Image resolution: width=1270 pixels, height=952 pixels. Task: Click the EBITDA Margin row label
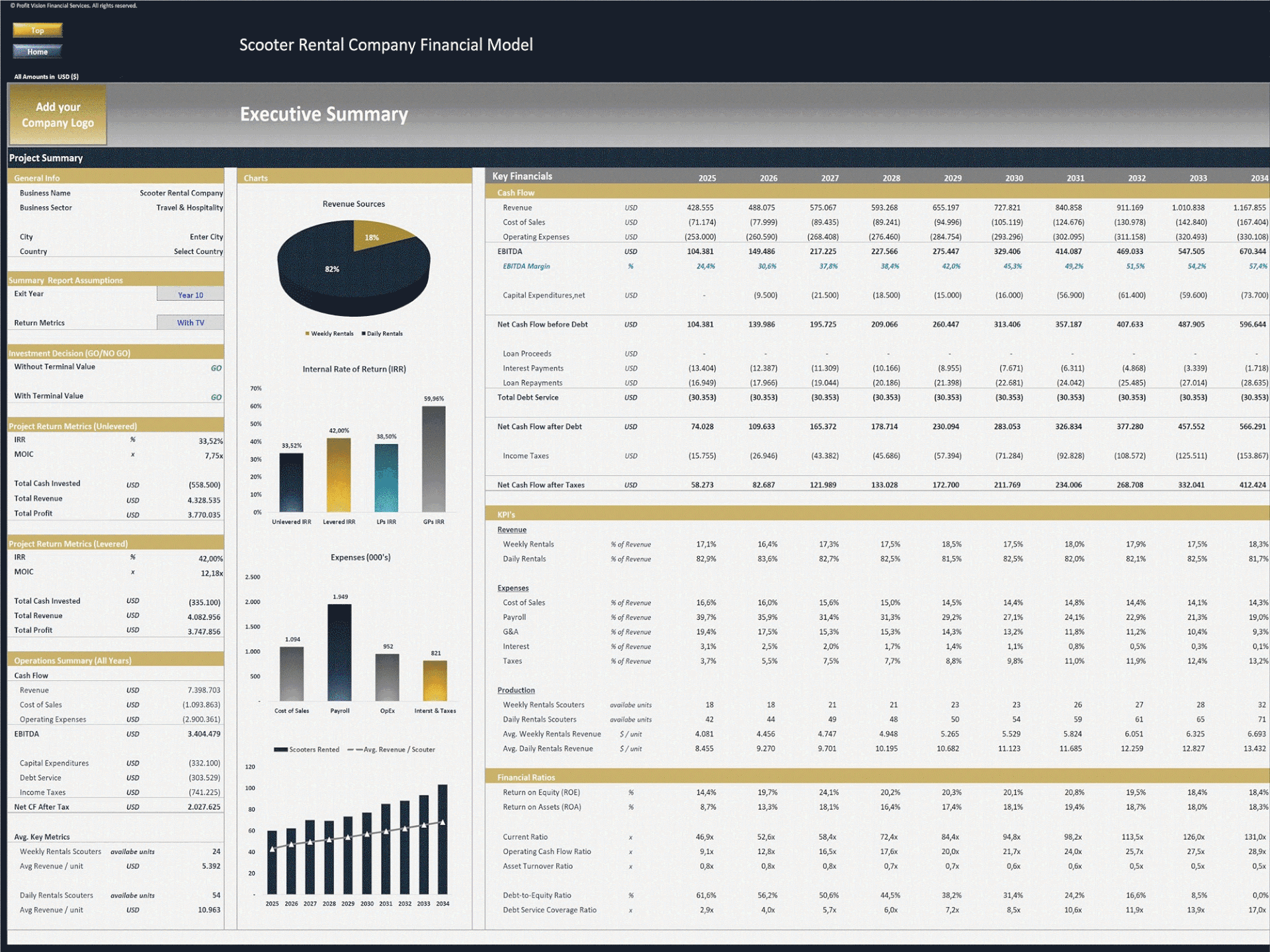pos(526,266)
